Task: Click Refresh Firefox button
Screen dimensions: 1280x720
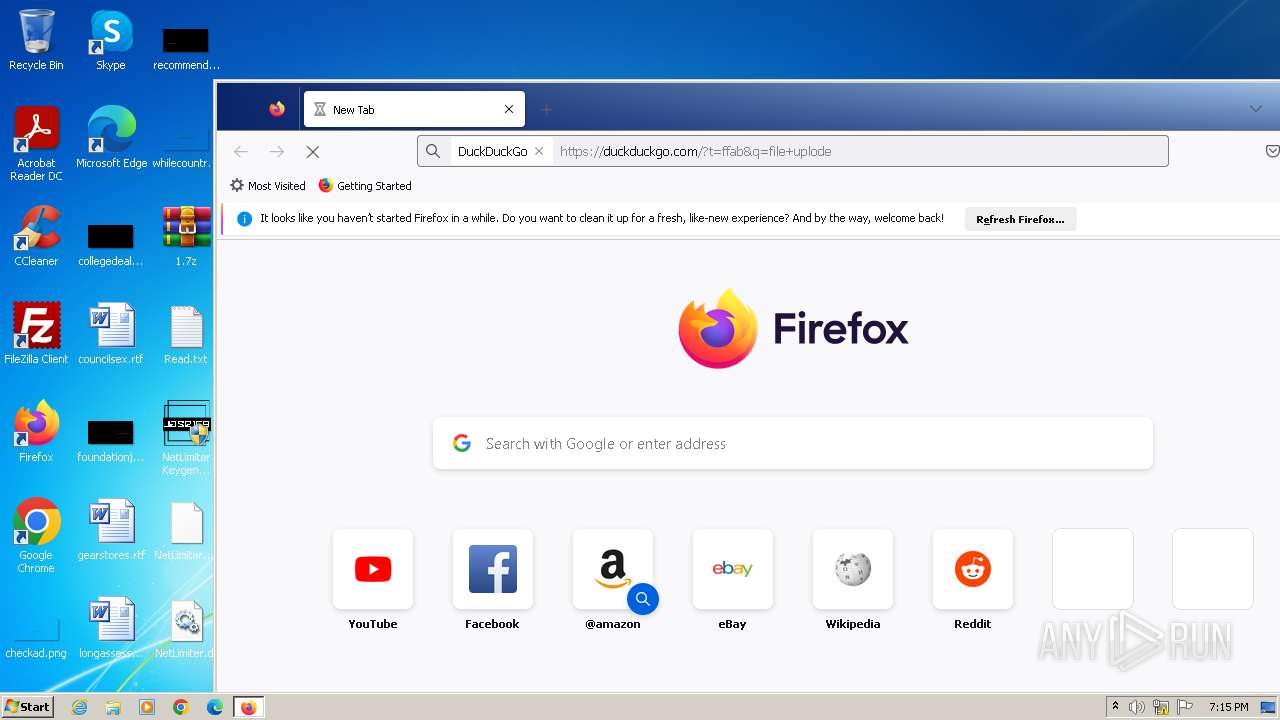Action: (1020, 219)
